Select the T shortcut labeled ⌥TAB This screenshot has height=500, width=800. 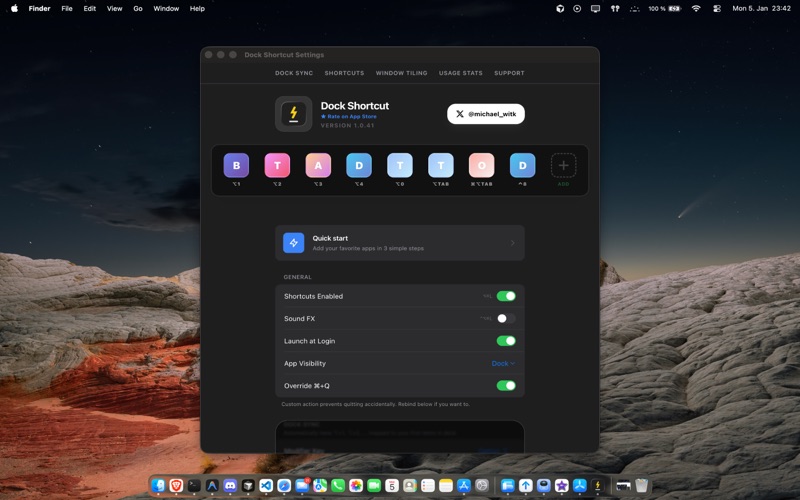441,165
